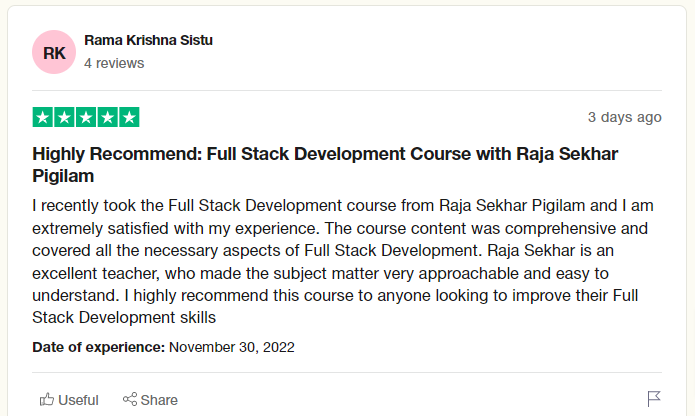This screenshot has height=416, width=695.
Task: Click the second green rating star
Action: [x=64, y=117]
